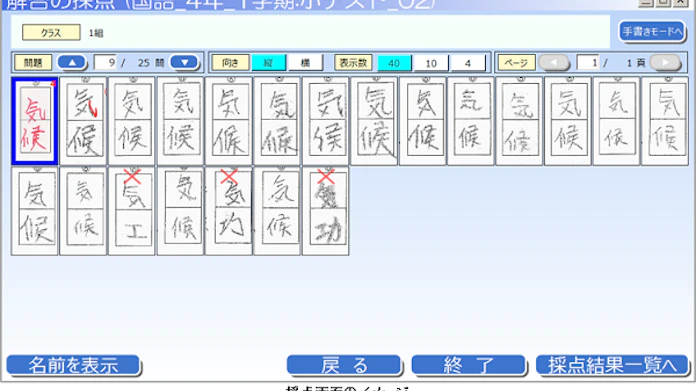The height and width of the screenshot is (391, 696).
Task: Select sixth answer card in top row
Action: (277, 121)
